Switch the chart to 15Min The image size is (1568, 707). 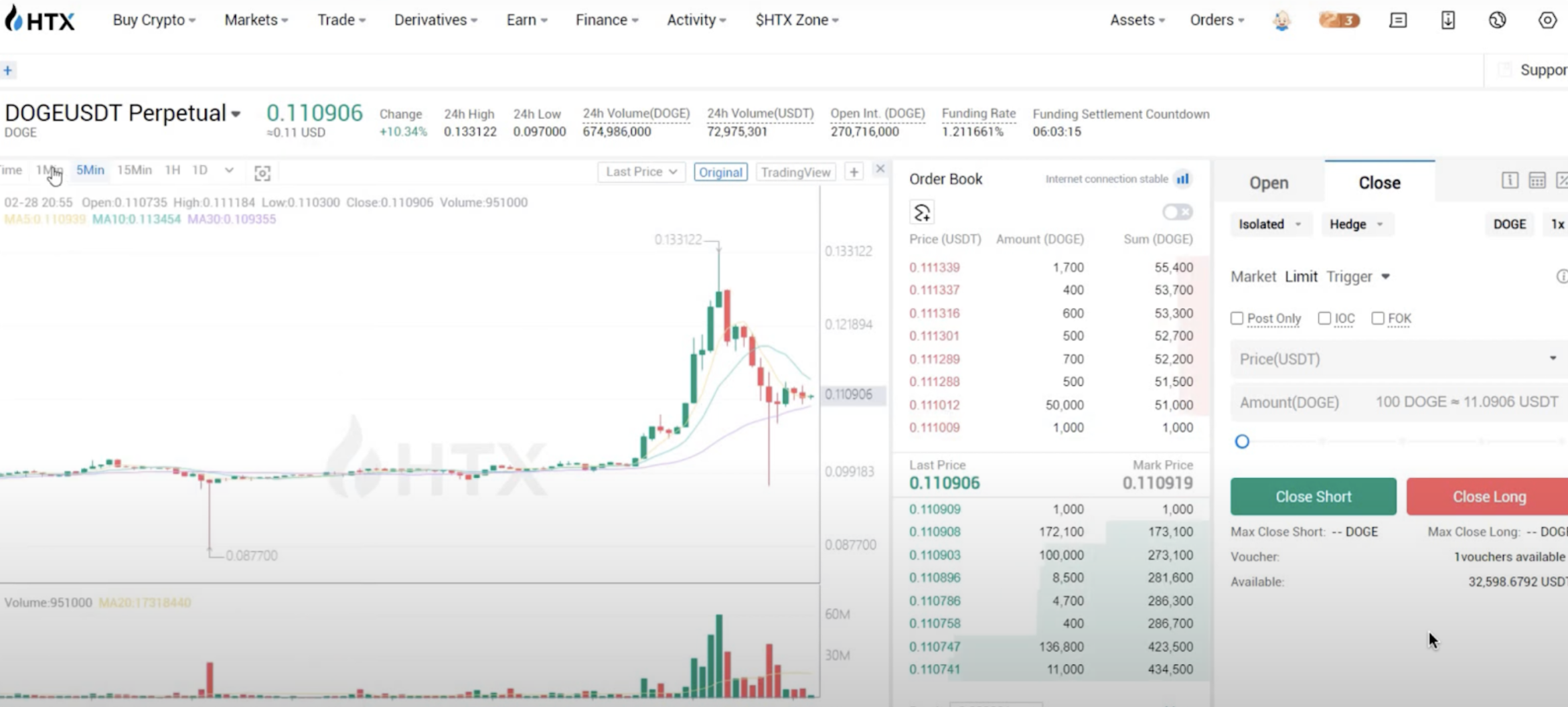point(135,170)
